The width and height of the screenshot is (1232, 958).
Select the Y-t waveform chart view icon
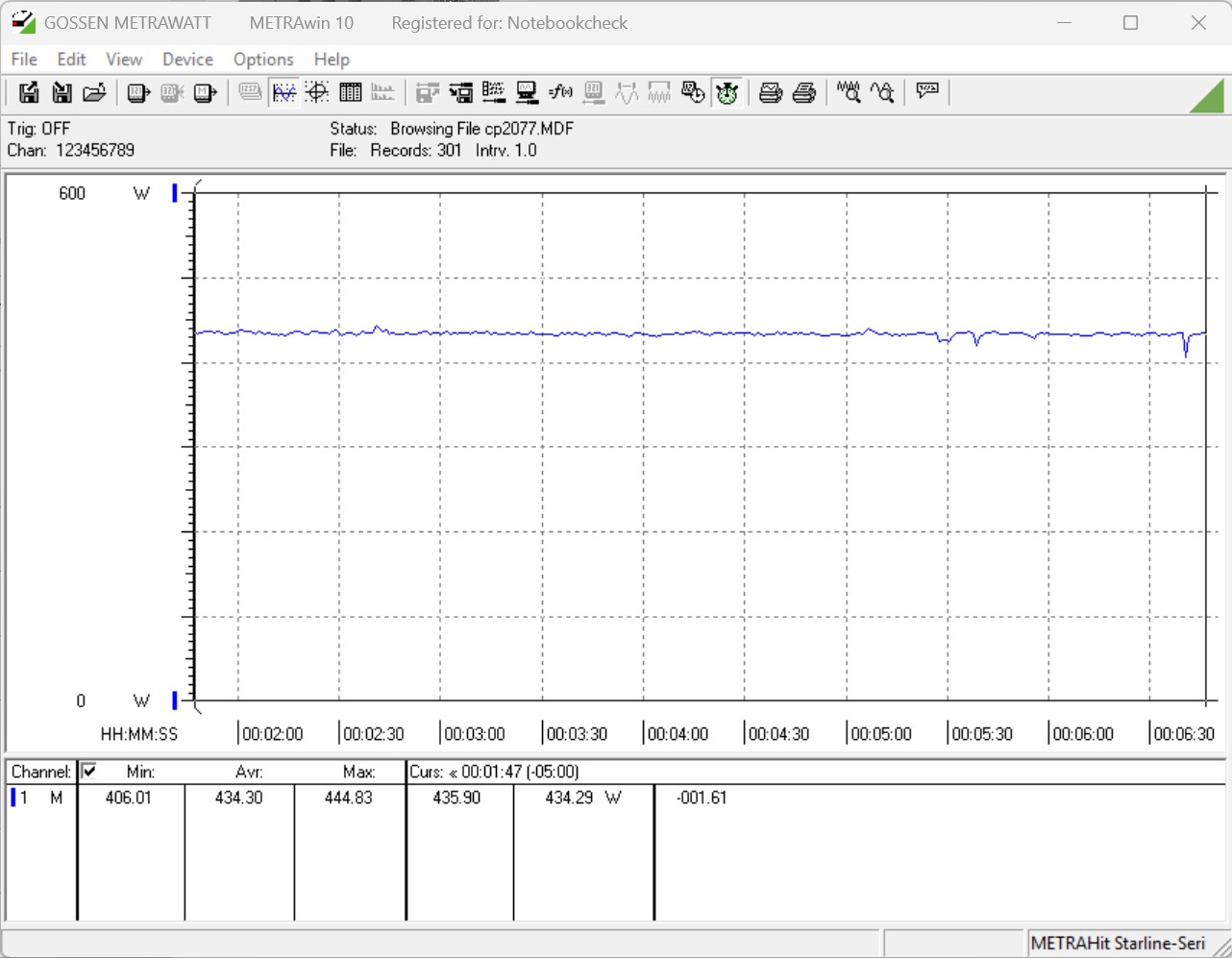(x=284, y=92)
